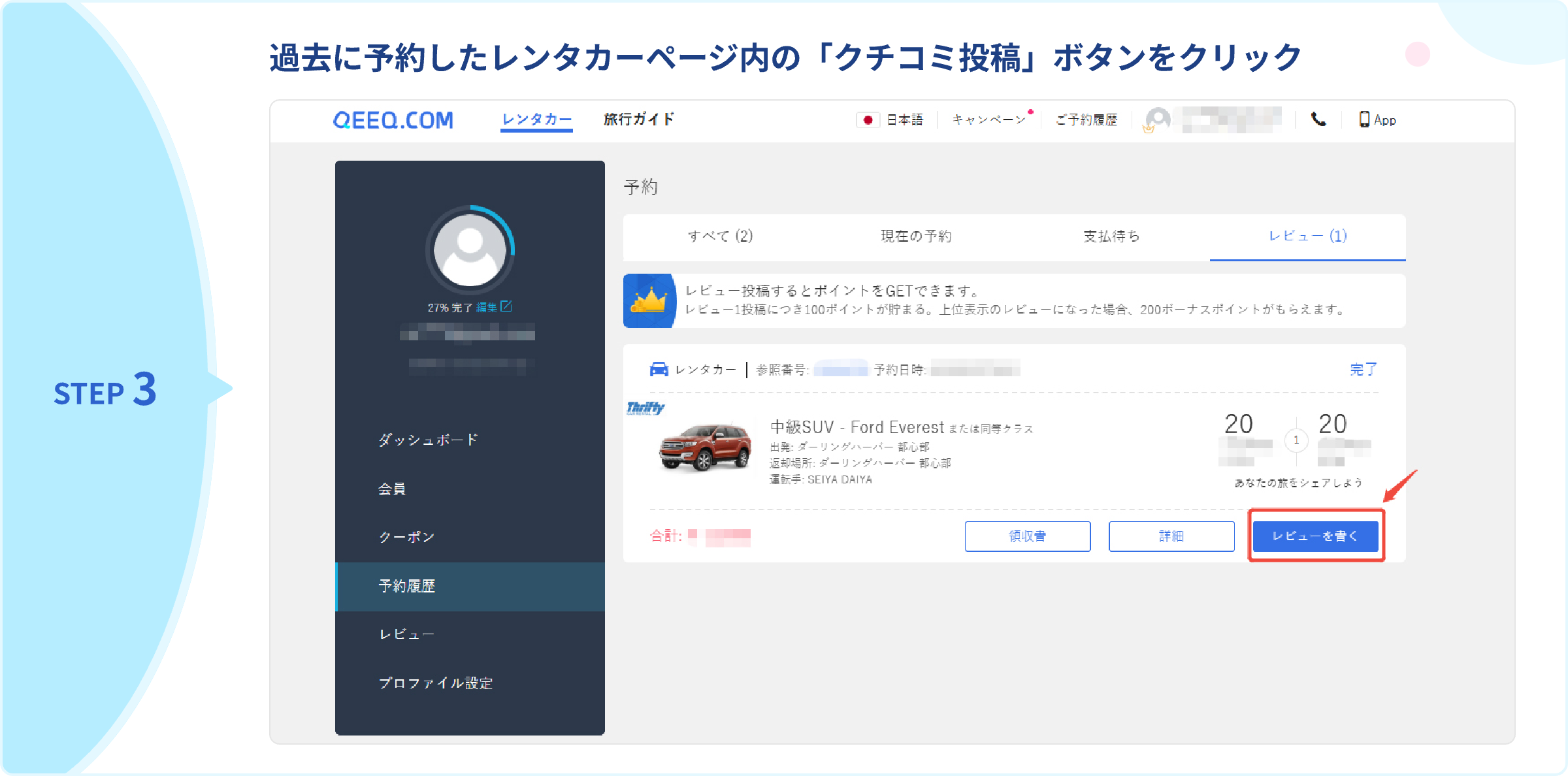1568x776 pixels.
Task: Click the profile edit pencil icon
Action: [506, 306]
